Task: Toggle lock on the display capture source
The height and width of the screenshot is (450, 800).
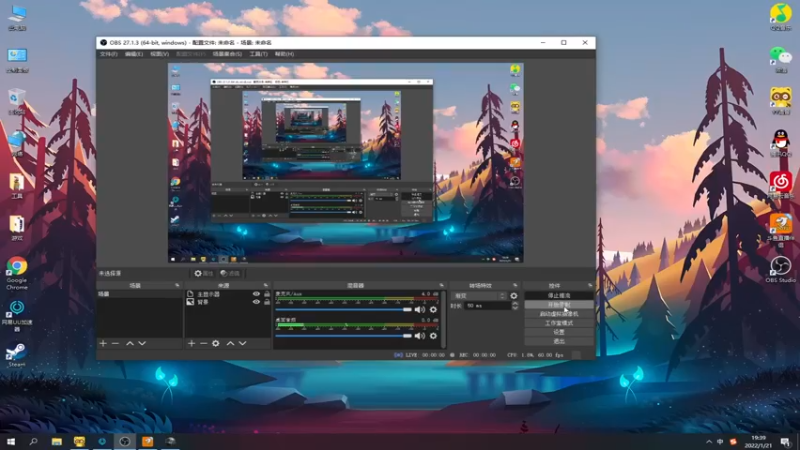Action: [x=267, y=294]
